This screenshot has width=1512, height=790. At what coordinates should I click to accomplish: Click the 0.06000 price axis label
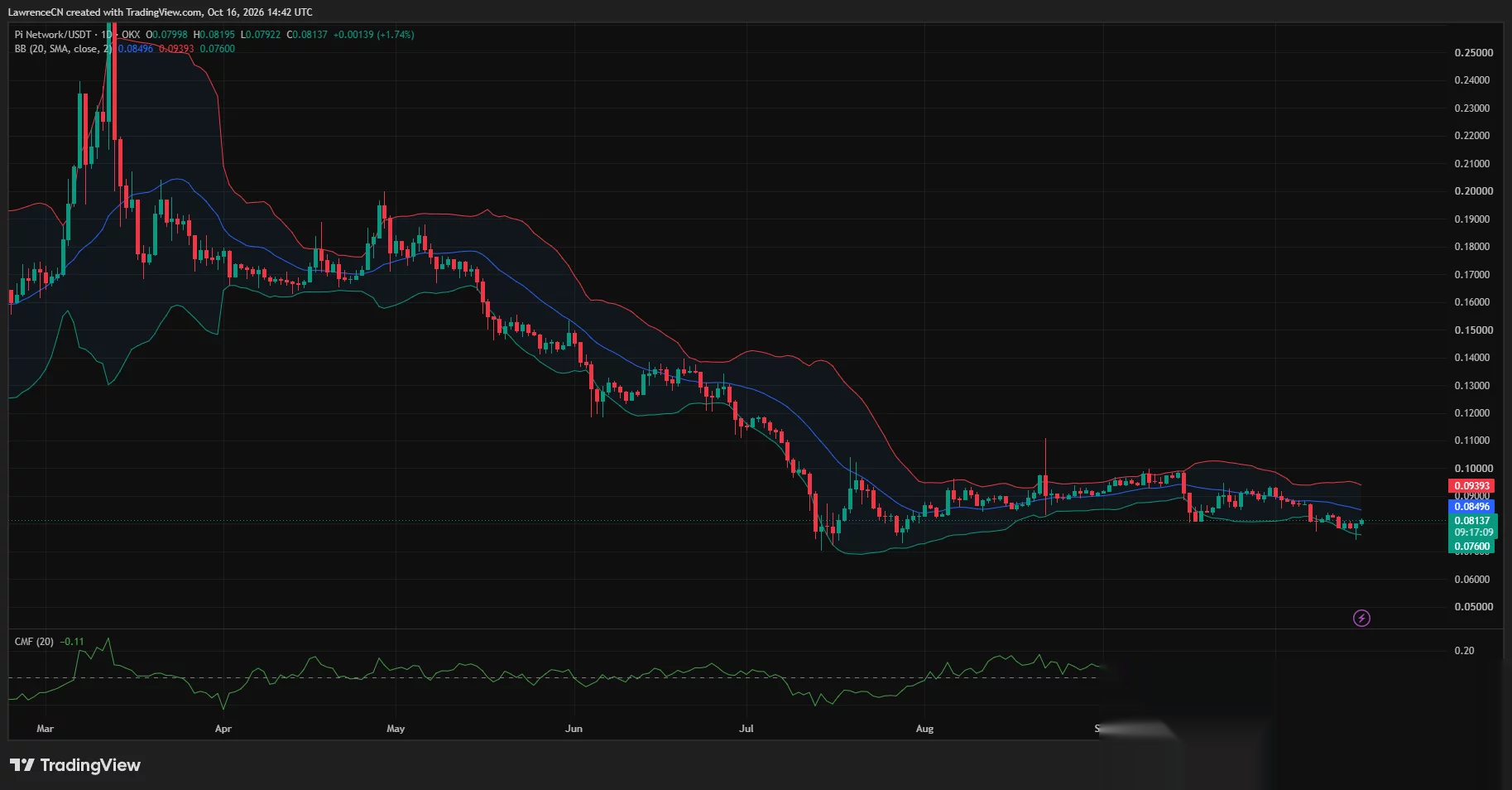coord(1473,580)
